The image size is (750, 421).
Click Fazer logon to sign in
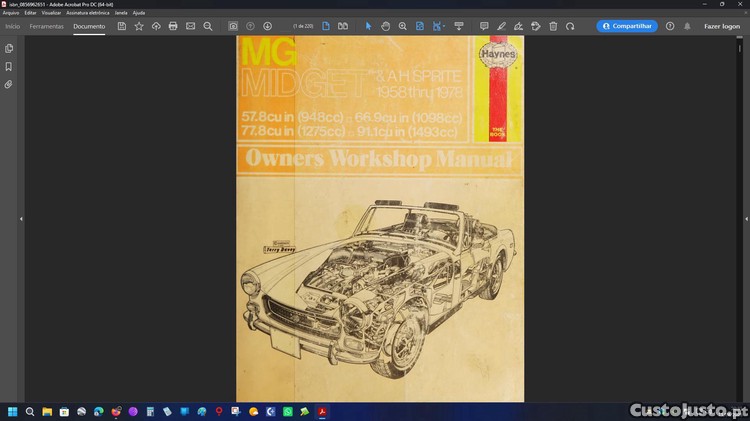click(x=722, y=26)
